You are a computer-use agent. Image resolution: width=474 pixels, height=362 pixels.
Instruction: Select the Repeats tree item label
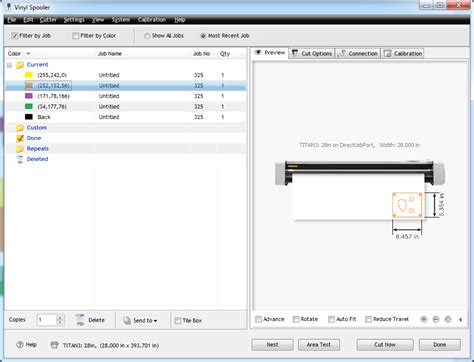pyautogui.click(x=38, y=149)
